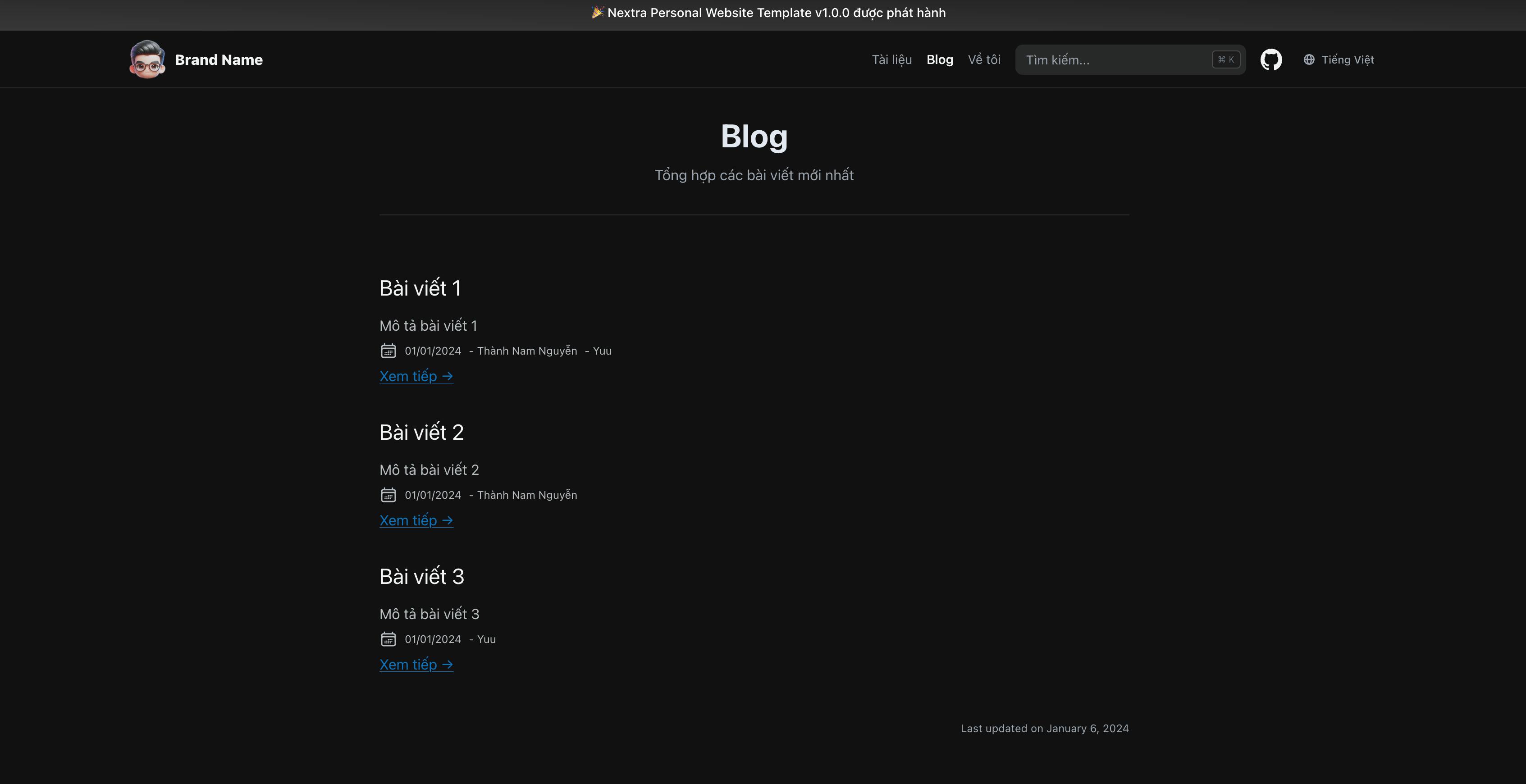Select the Blog navigation item
1526x784 pixels.
pos(940,60)
